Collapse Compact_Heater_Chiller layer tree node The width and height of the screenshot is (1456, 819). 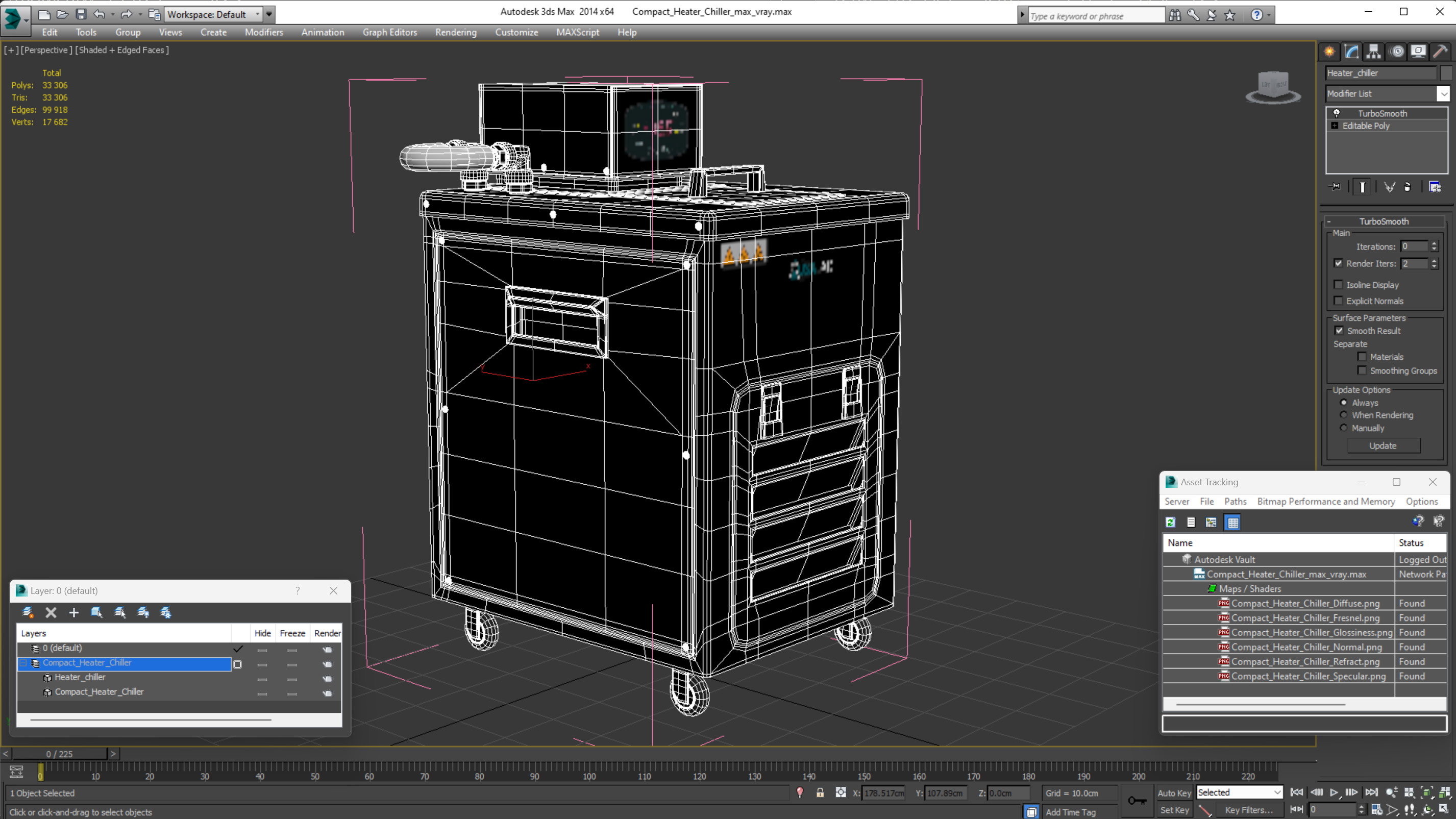click(x=23, y=662)
